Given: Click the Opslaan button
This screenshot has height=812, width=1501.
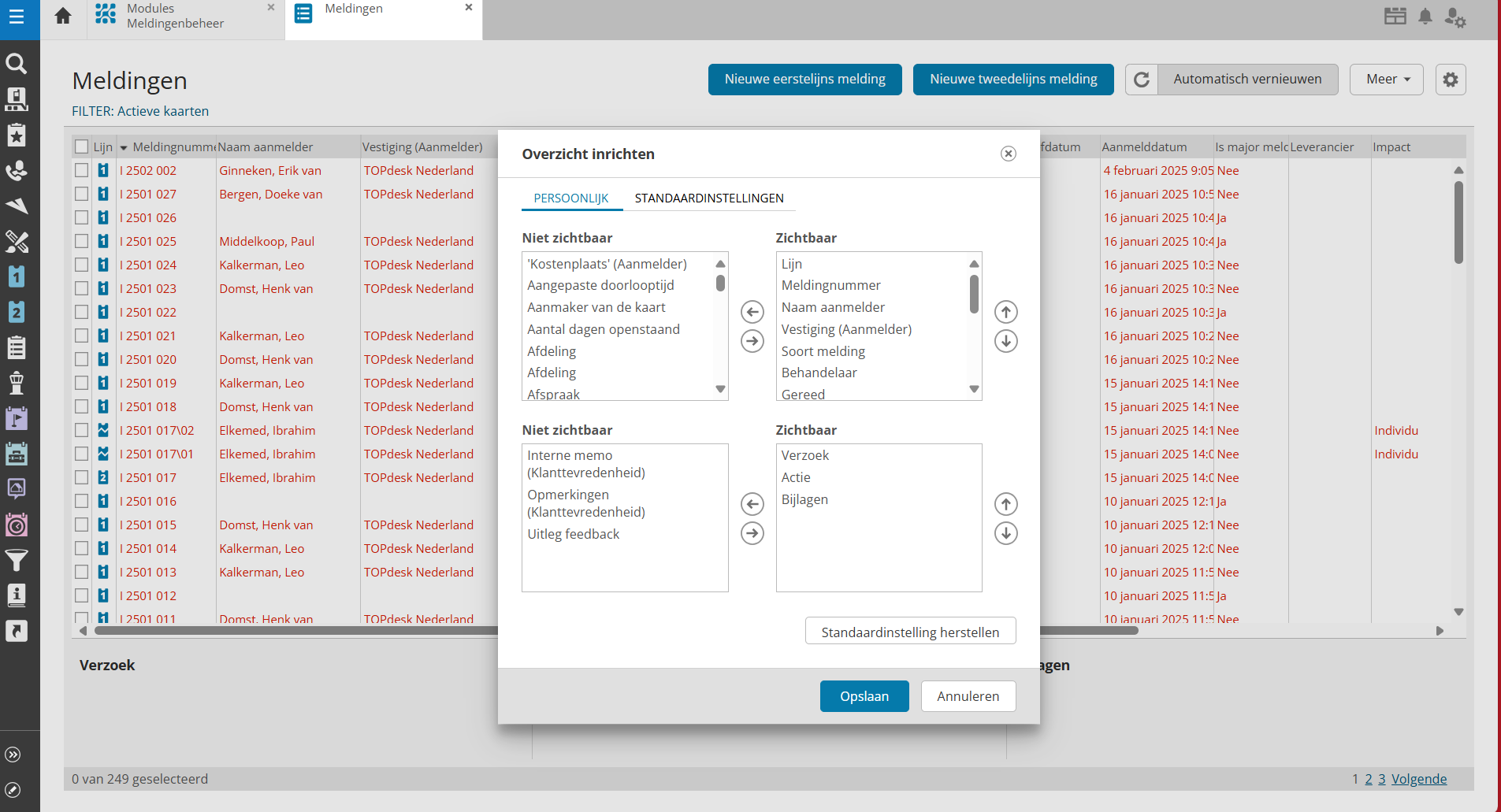Looking at the screenshot, I should click(864, 696).
